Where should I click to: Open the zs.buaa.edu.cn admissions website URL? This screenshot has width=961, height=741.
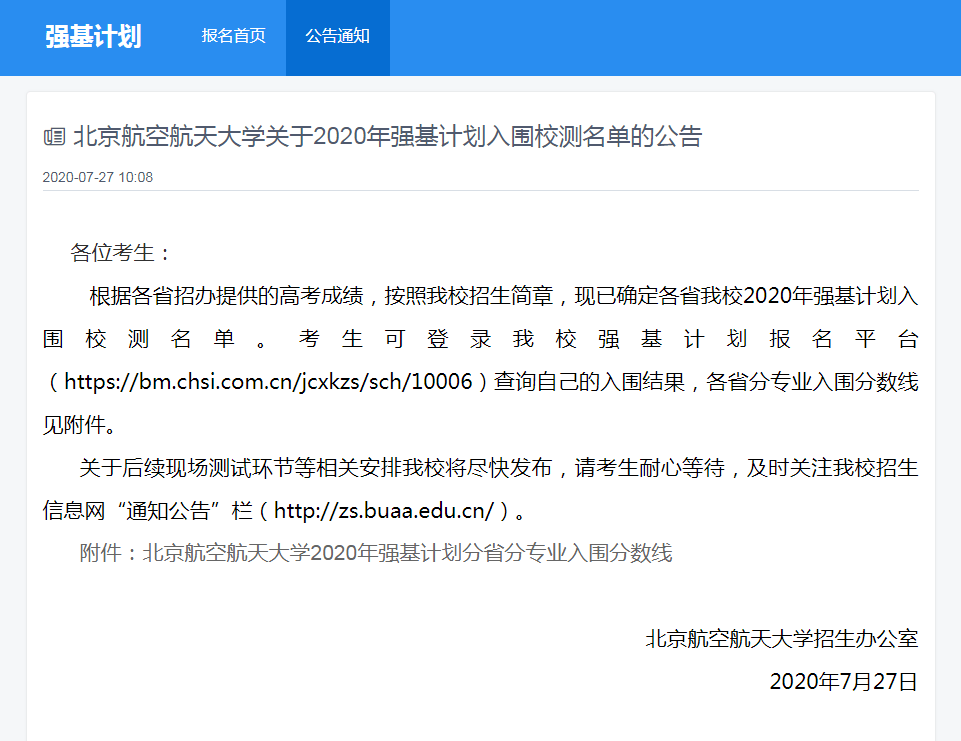(384, 511)
